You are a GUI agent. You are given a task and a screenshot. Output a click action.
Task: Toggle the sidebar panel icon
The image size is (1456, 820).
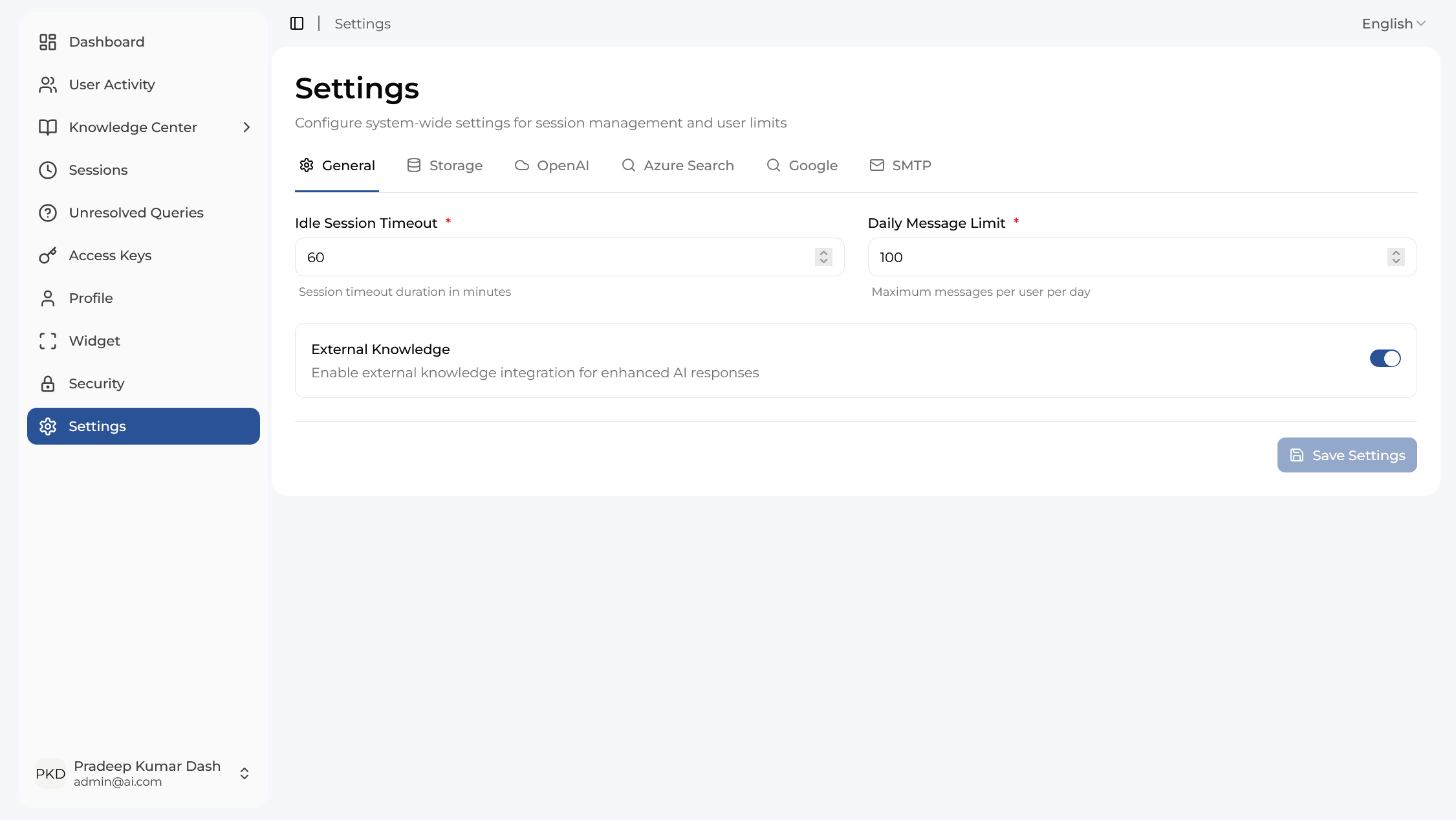click(x=297, y=24)
